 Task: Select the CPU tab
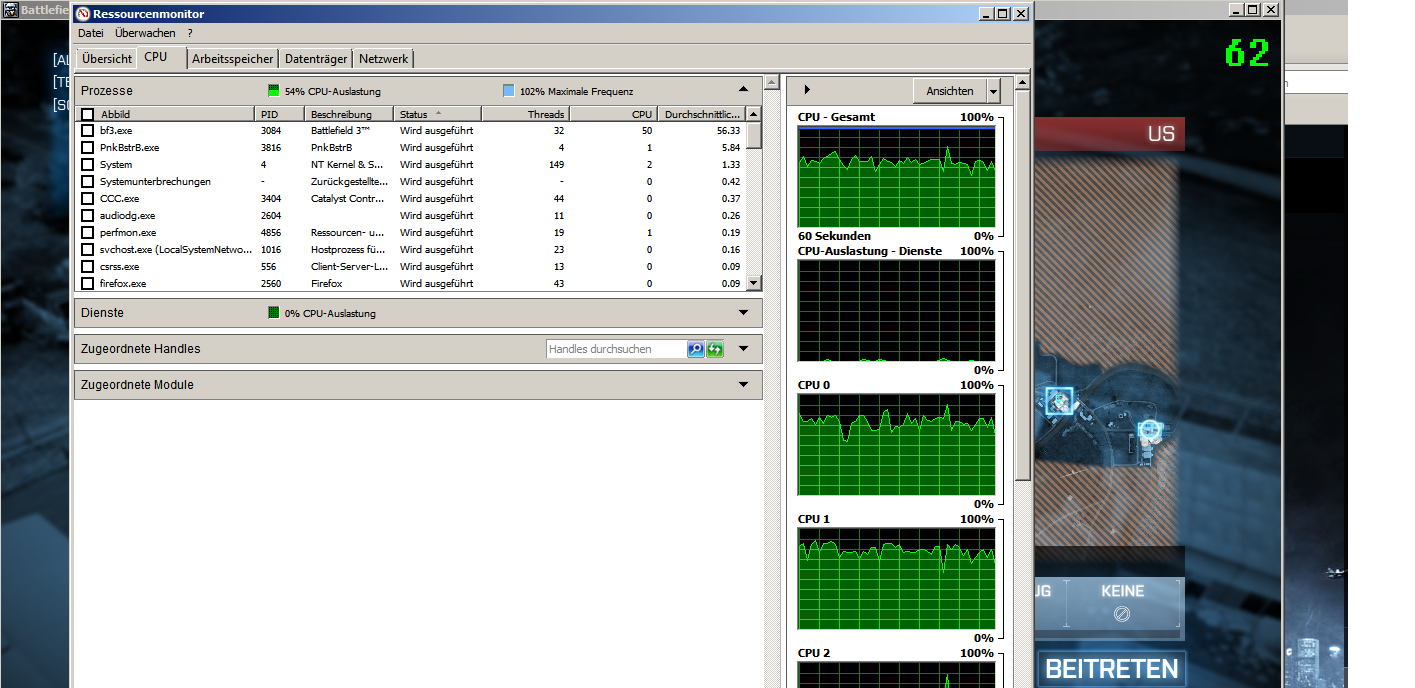pyautogui.click(x=156, y=57)
